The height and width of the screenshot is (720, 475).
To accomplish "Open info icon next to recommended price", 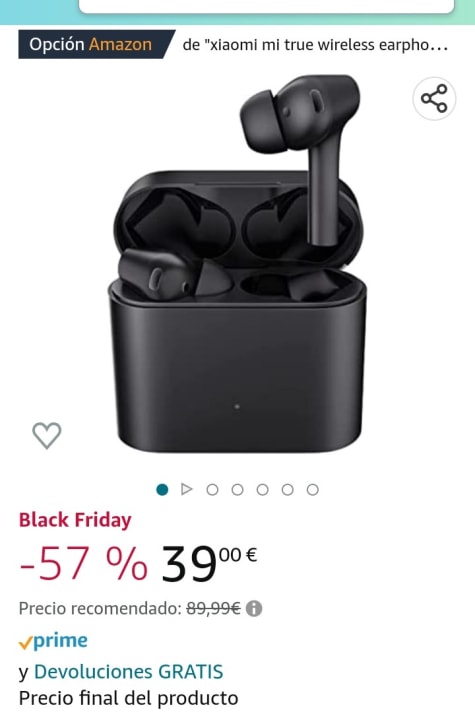I will (x=254, y=609).
